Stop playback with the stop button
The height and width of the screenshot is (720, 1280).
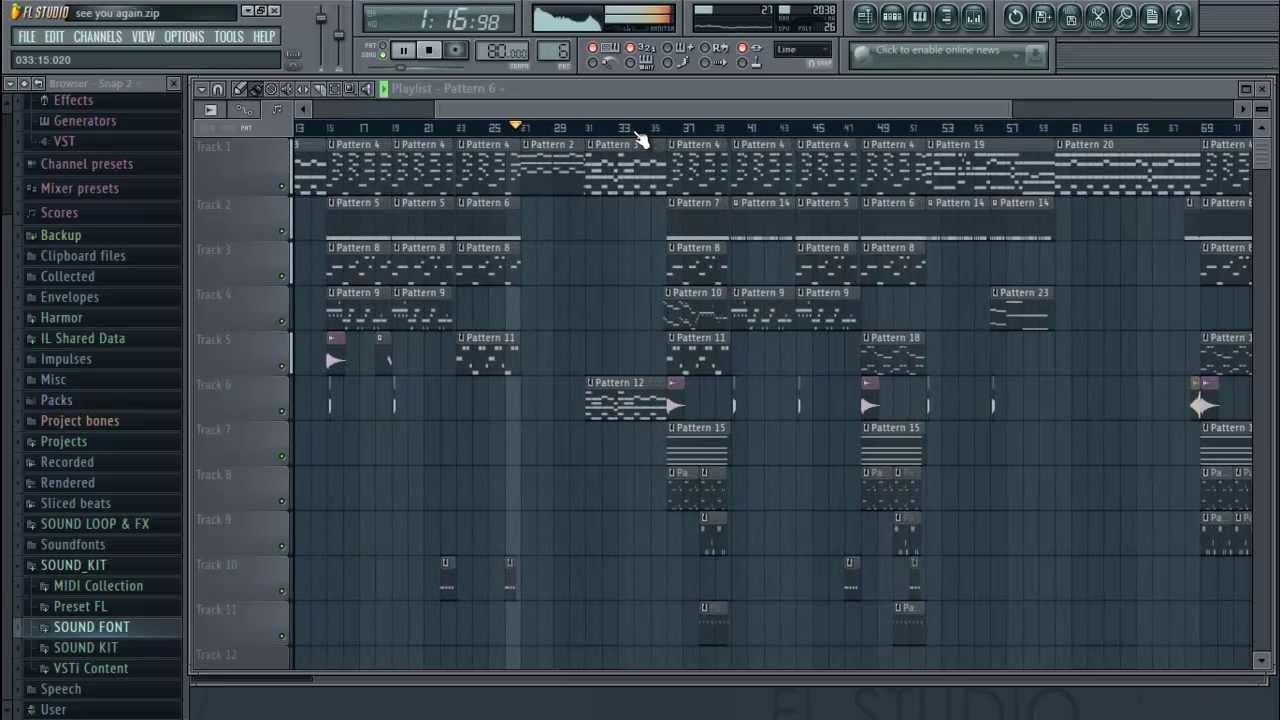pyautogui.click(x=429, y=50)
